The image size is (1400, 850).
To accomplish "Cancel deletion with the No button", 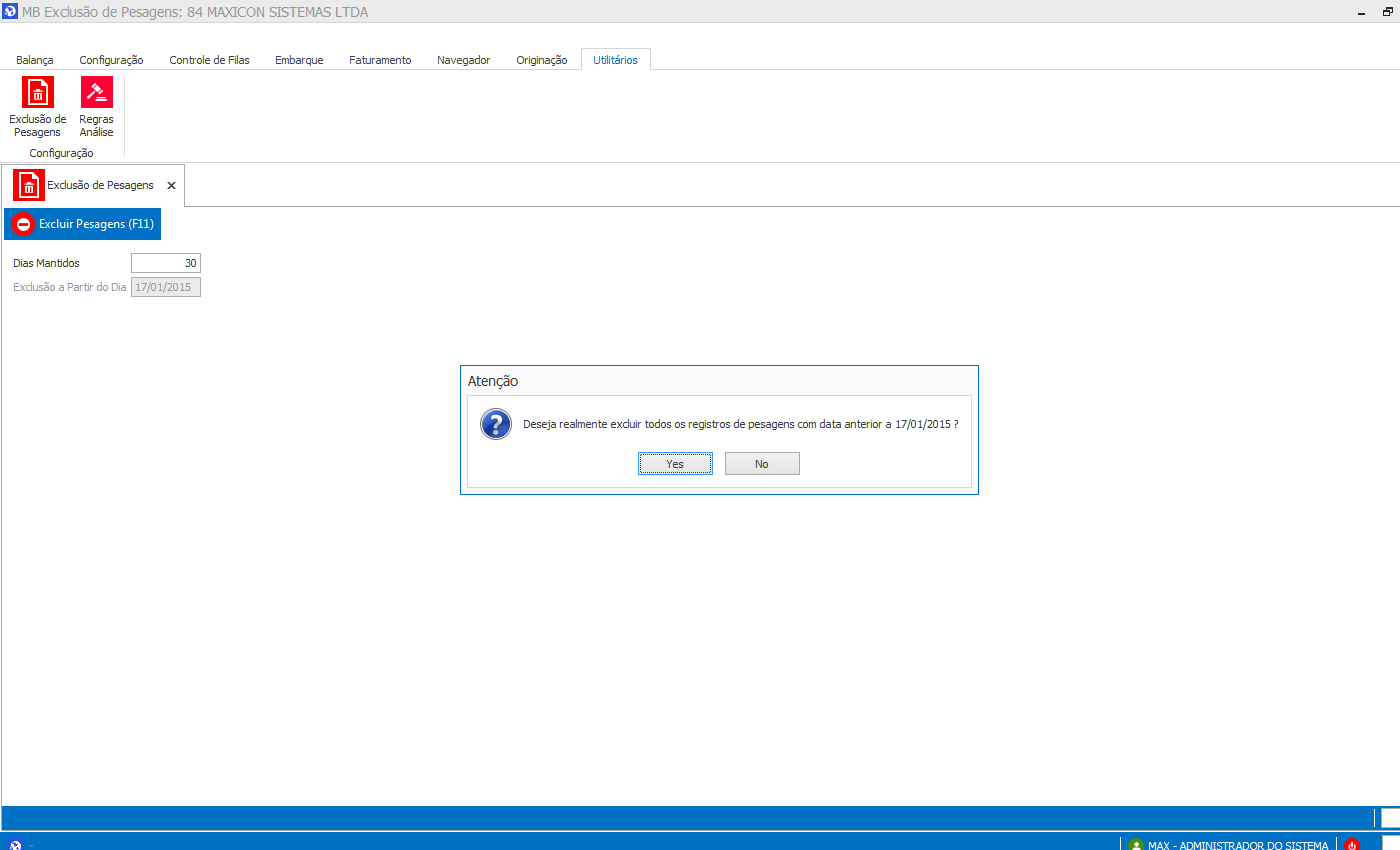I will click(x=762, y=464).
